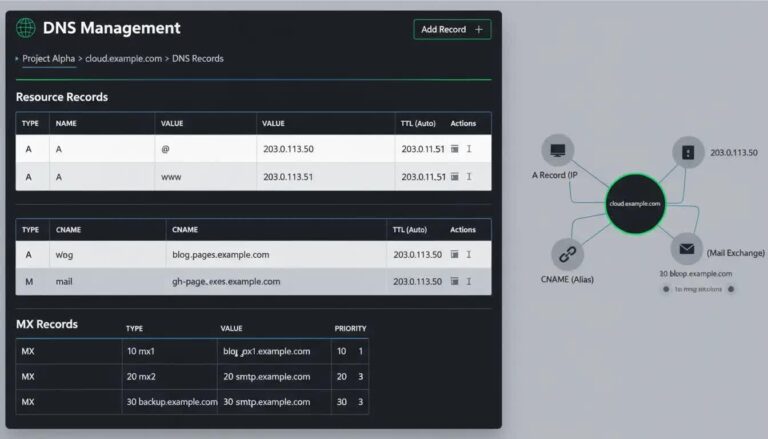Click the central cloud.example.com circle
Image resolution: width=768 pixels, height=439 pixels.
(x=635, y=203)
